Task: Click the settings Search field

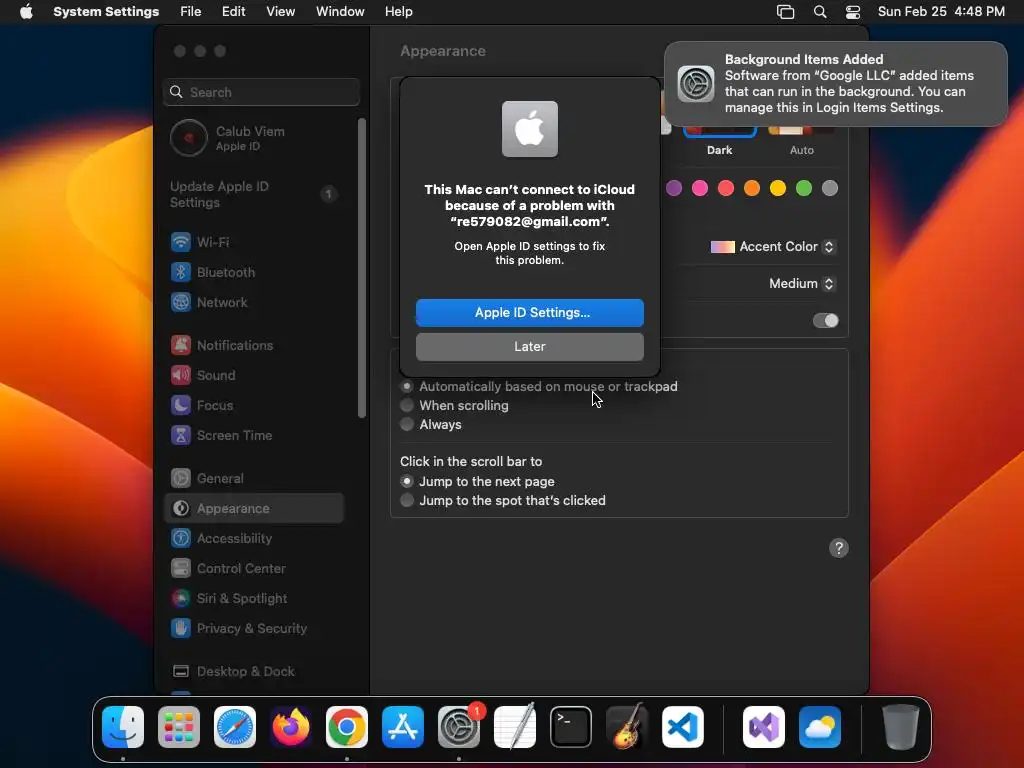Action: point(261,92)
